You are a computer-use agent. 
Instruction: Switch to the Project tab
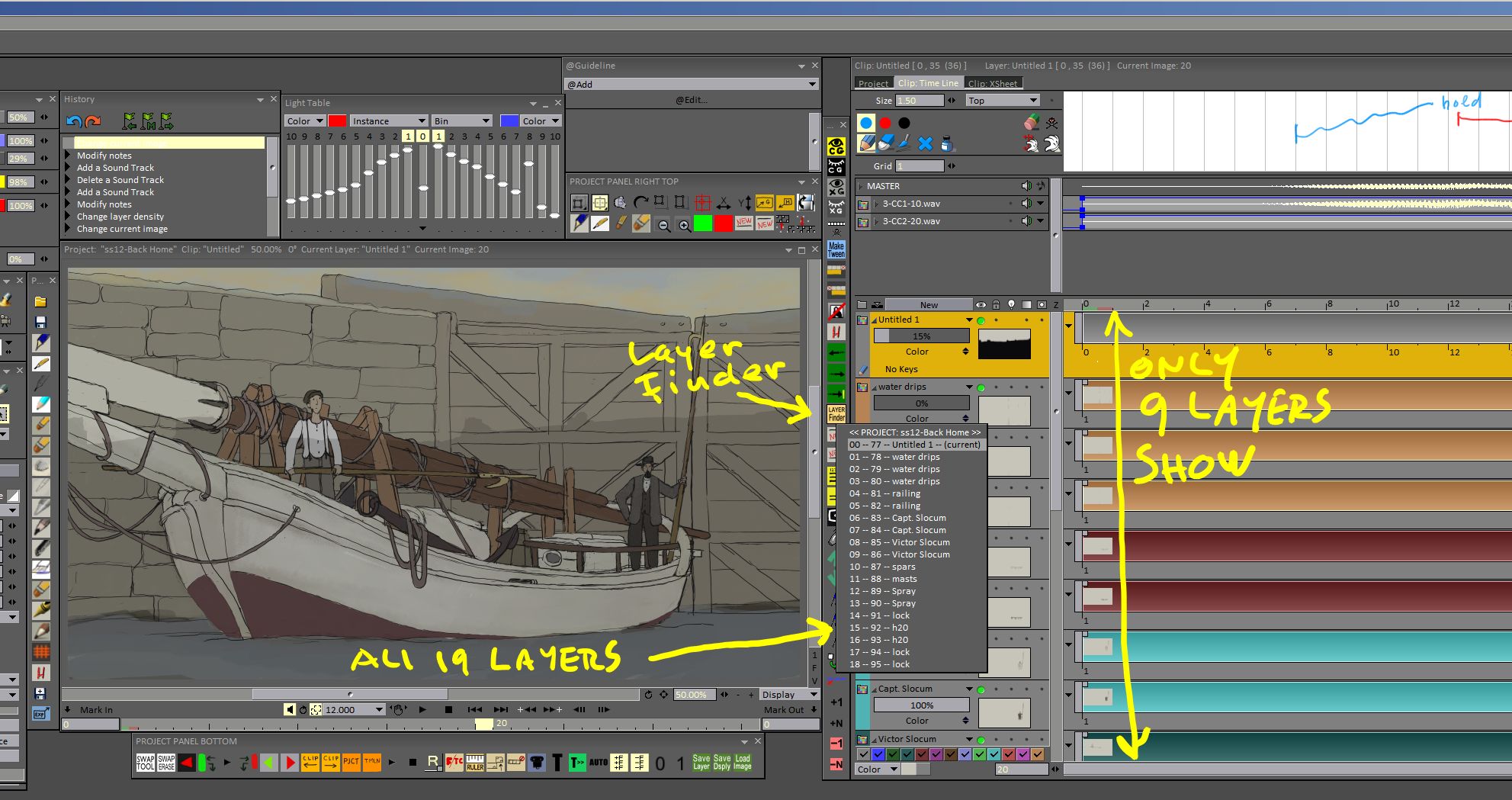[873, 83]
